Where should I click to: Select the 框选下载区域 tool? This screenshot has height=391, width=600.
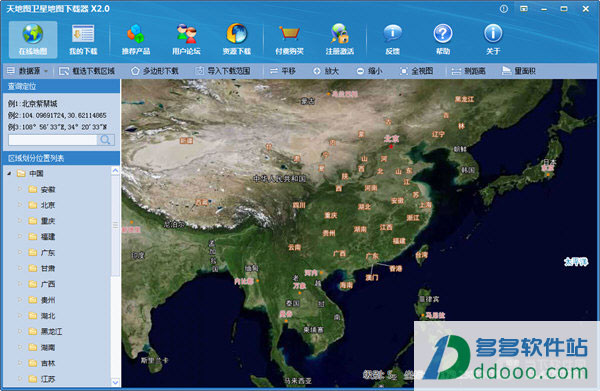(x=87, y=71)
